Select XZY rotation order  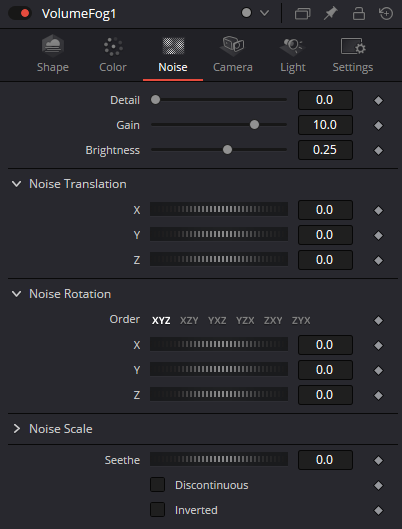coord(189,320)
